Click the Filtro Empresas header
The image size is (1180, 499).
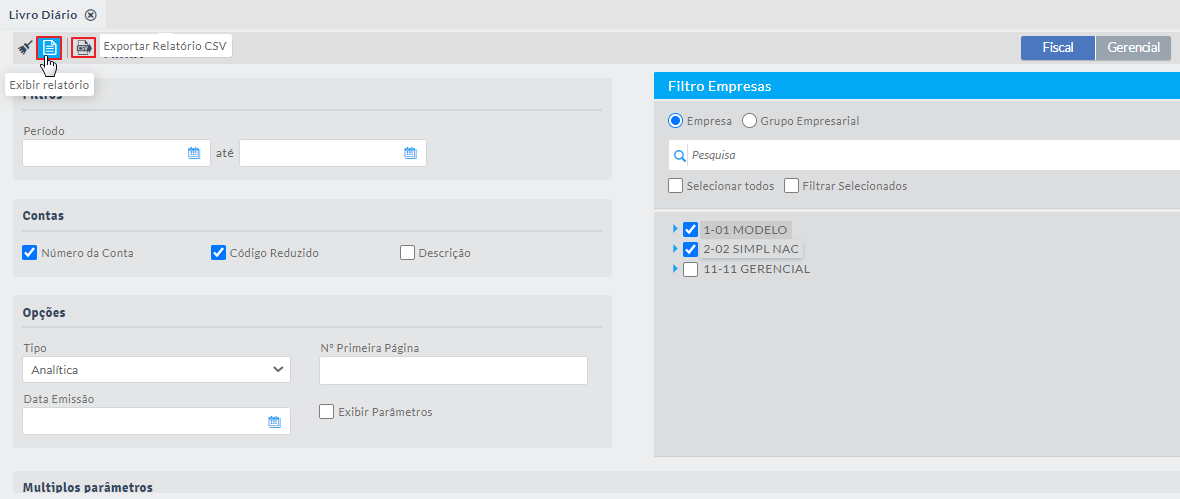pyautogui.click(x=720, y=87)
